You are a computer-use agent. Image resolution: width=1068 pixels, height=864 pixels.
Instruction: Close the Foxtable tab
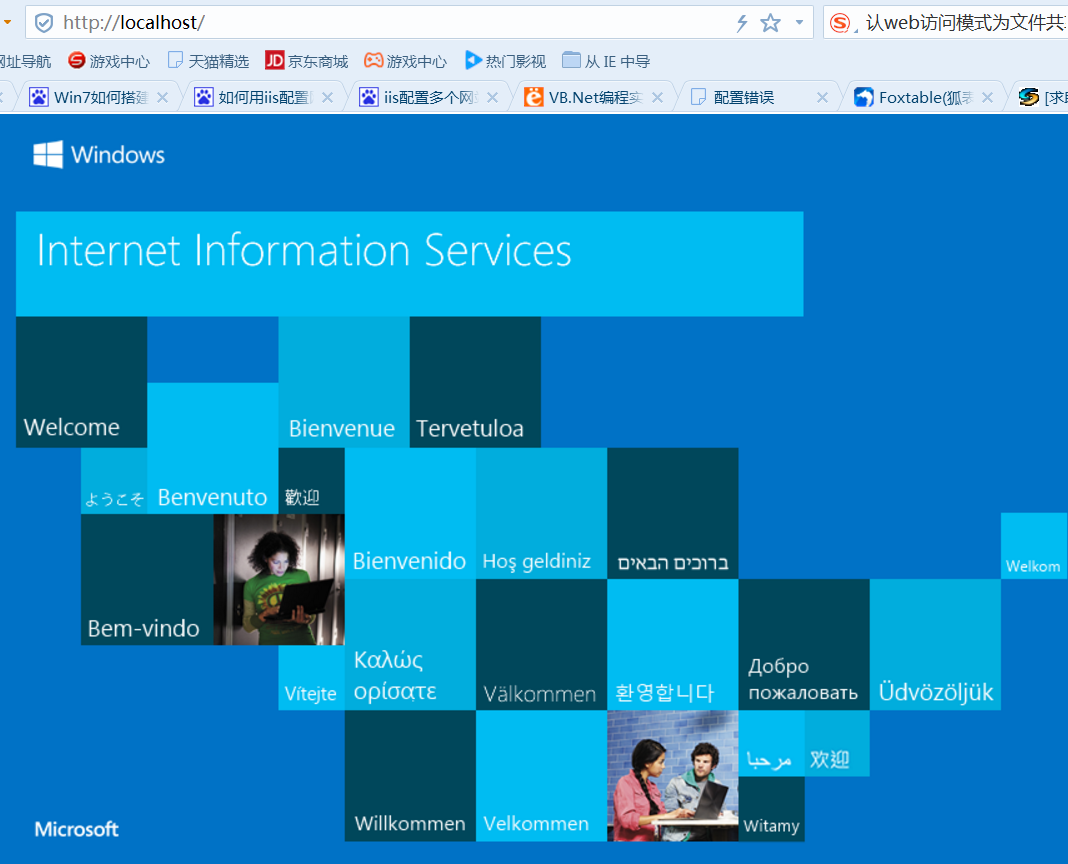click(x=988, y=97)
